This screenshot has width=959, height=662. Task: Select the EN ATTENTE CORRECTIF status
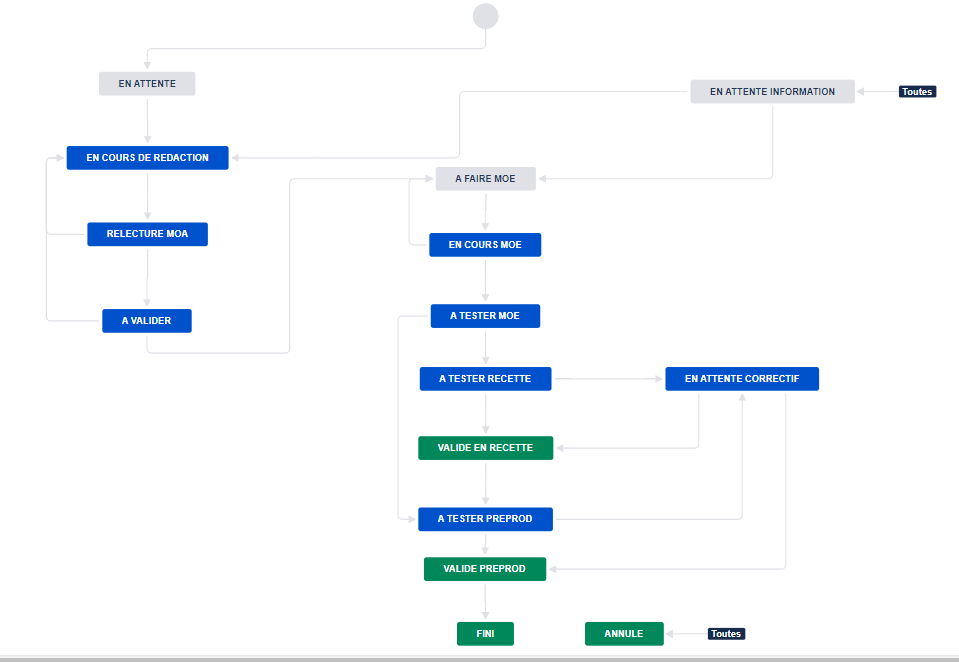pos(742,379)
